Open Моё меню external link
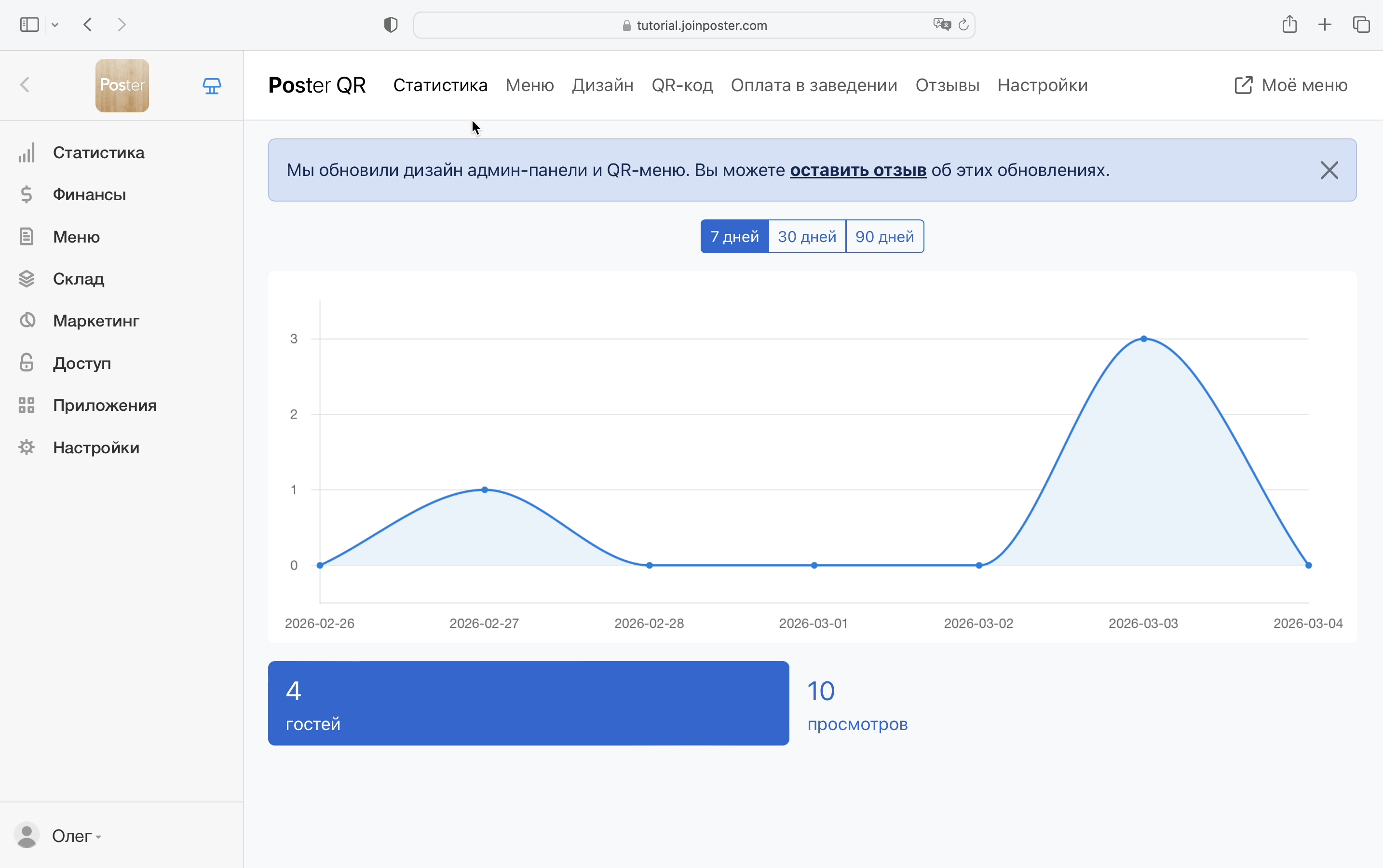This screenshot has width=1383, height=868. (1290, 85)
